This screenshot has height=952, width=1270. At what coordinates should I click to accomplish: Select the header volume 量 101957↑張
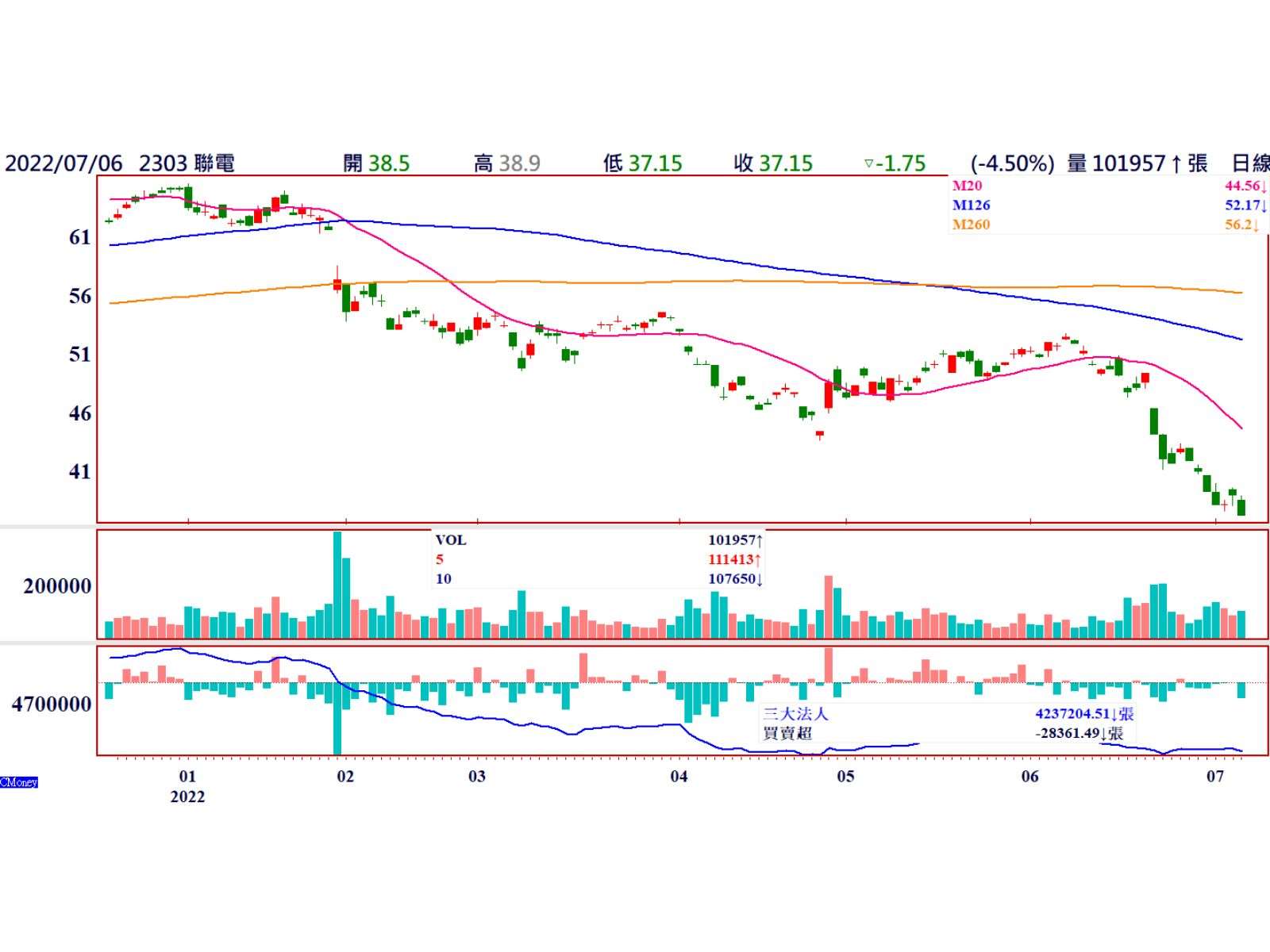1137,163
